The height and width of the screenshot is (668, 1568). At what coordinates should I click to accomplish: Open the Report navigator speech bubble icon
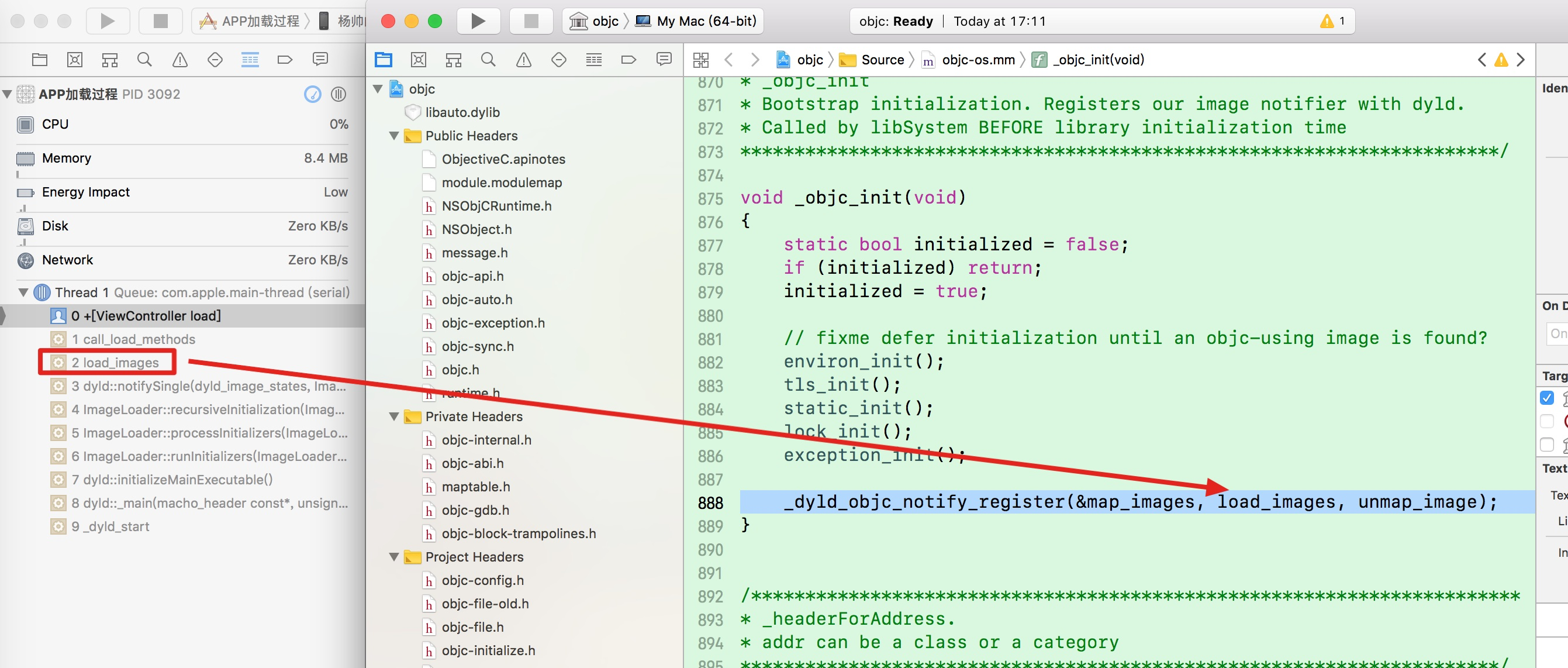click(x=664, y=60)
